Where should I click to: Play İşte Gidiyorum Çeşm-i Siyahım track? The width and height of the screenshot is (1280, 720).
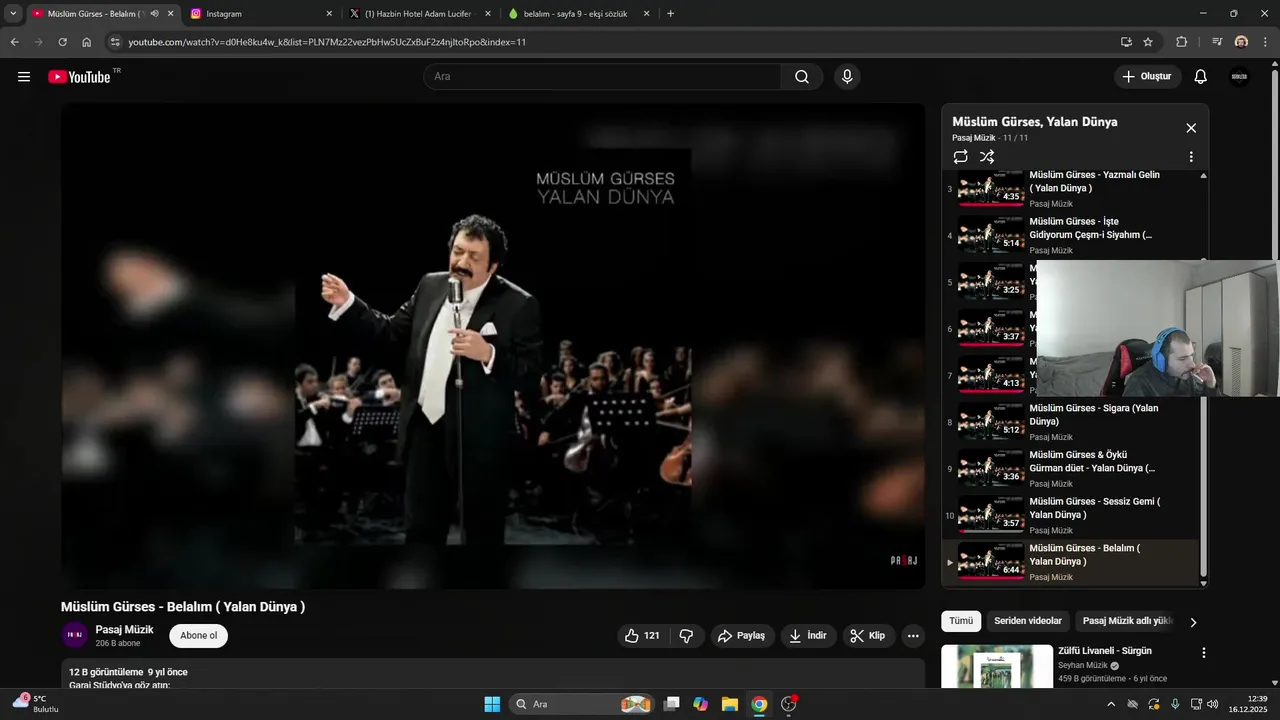[1070, 236]
